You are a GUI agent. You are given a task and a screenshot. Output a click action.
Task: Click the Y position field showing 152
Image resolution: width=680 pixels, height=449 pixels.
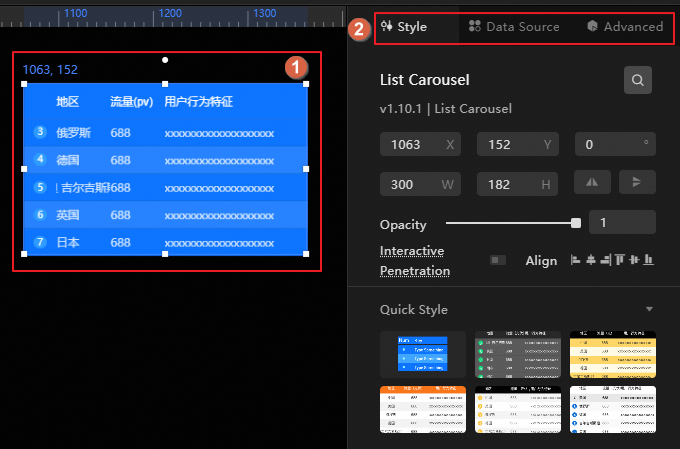pyautogui.click(x=517, y=144)
